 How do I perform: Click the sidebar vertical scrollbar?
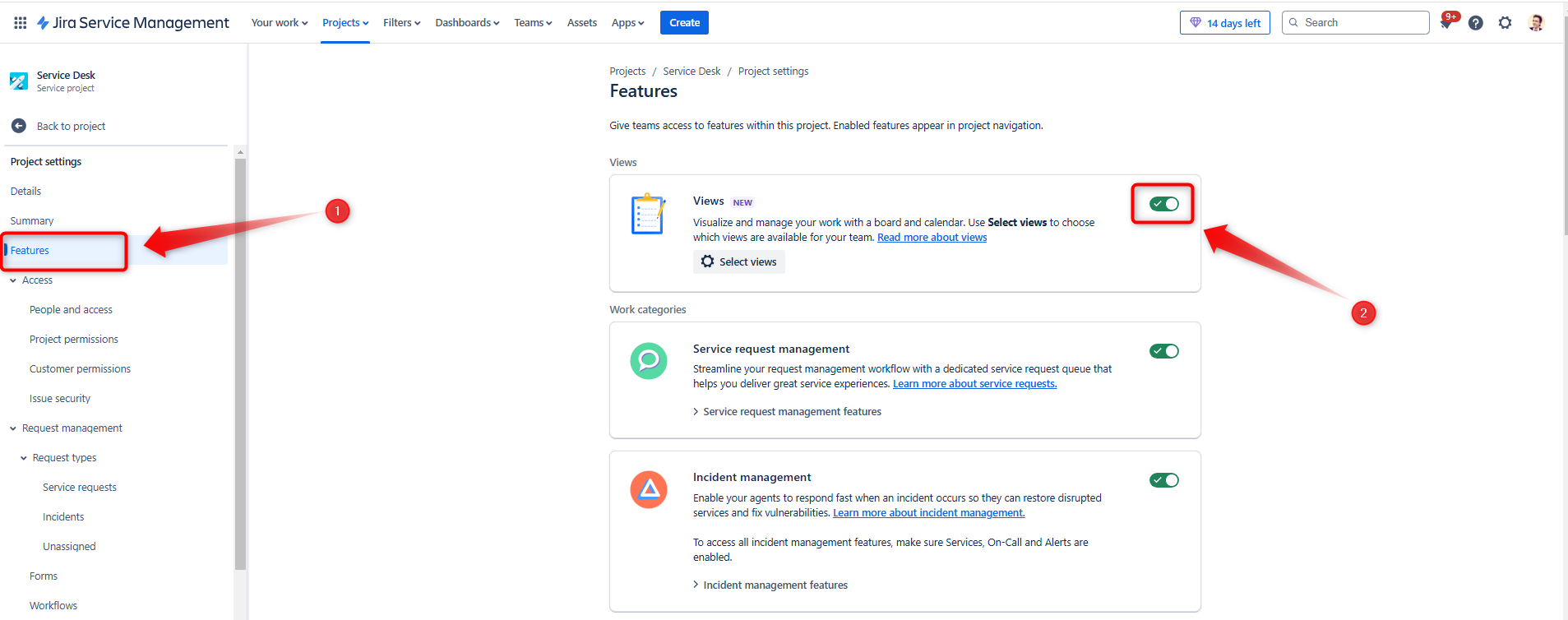(x=240, y=363)
